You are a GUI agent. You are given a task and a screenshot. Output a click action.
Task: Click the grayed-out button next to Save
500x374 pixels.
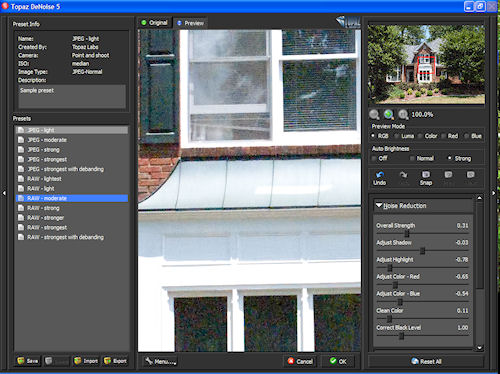[x=56, y=361]
